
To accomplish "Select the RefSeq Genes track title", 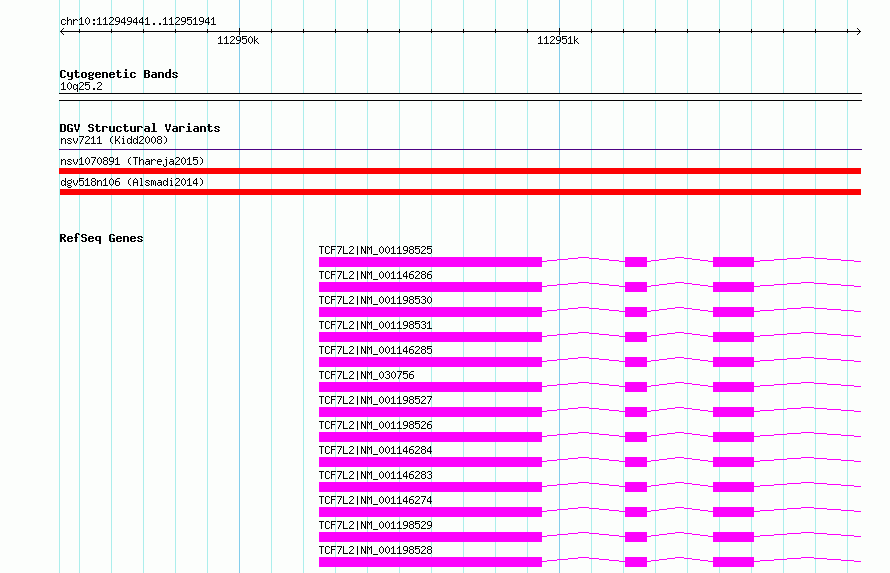I will click(101, 238).
